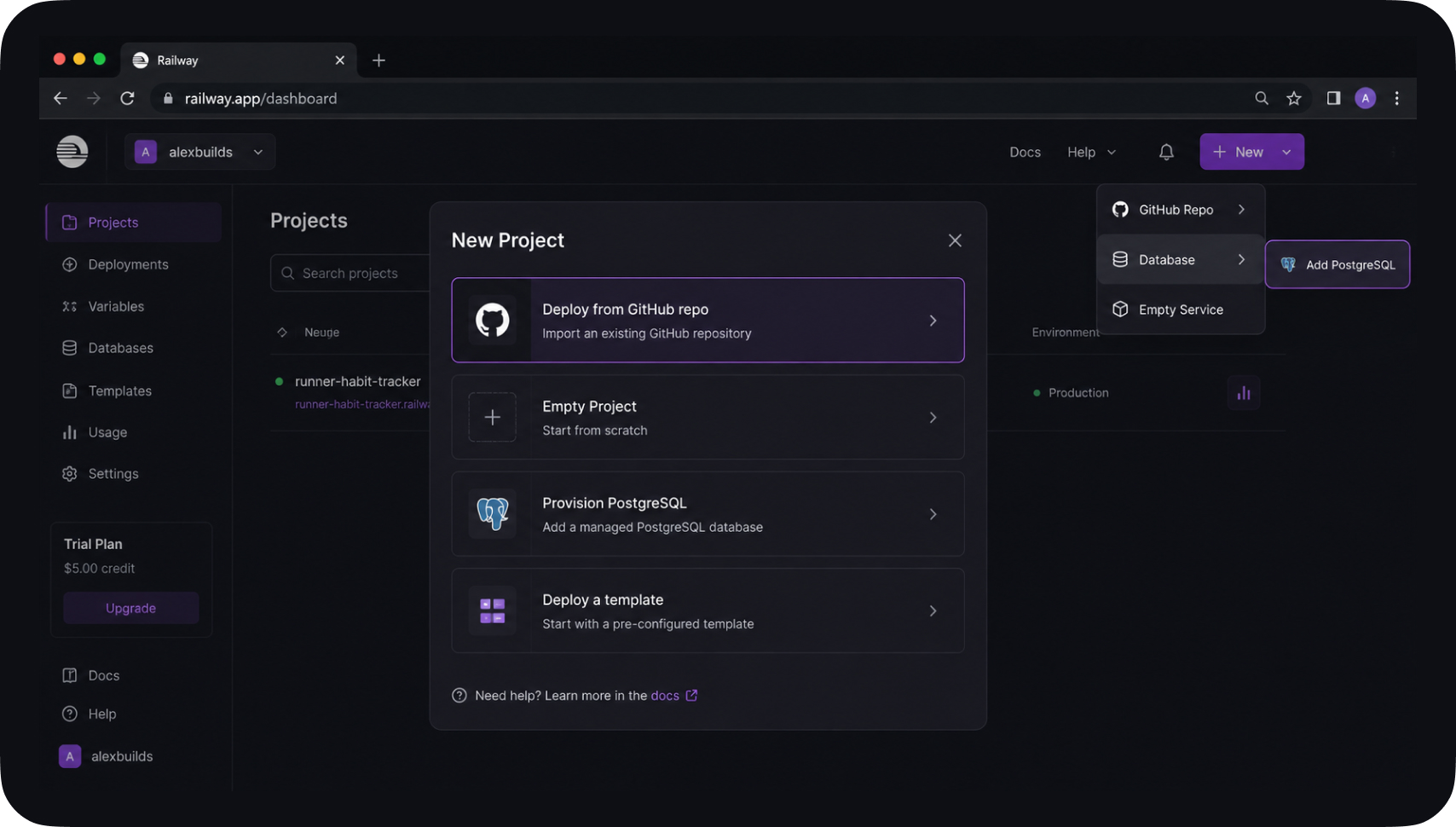Open alexbuilds account at sidebar bottom
This screenshot has height=827, width=1456.
[107, 756]
